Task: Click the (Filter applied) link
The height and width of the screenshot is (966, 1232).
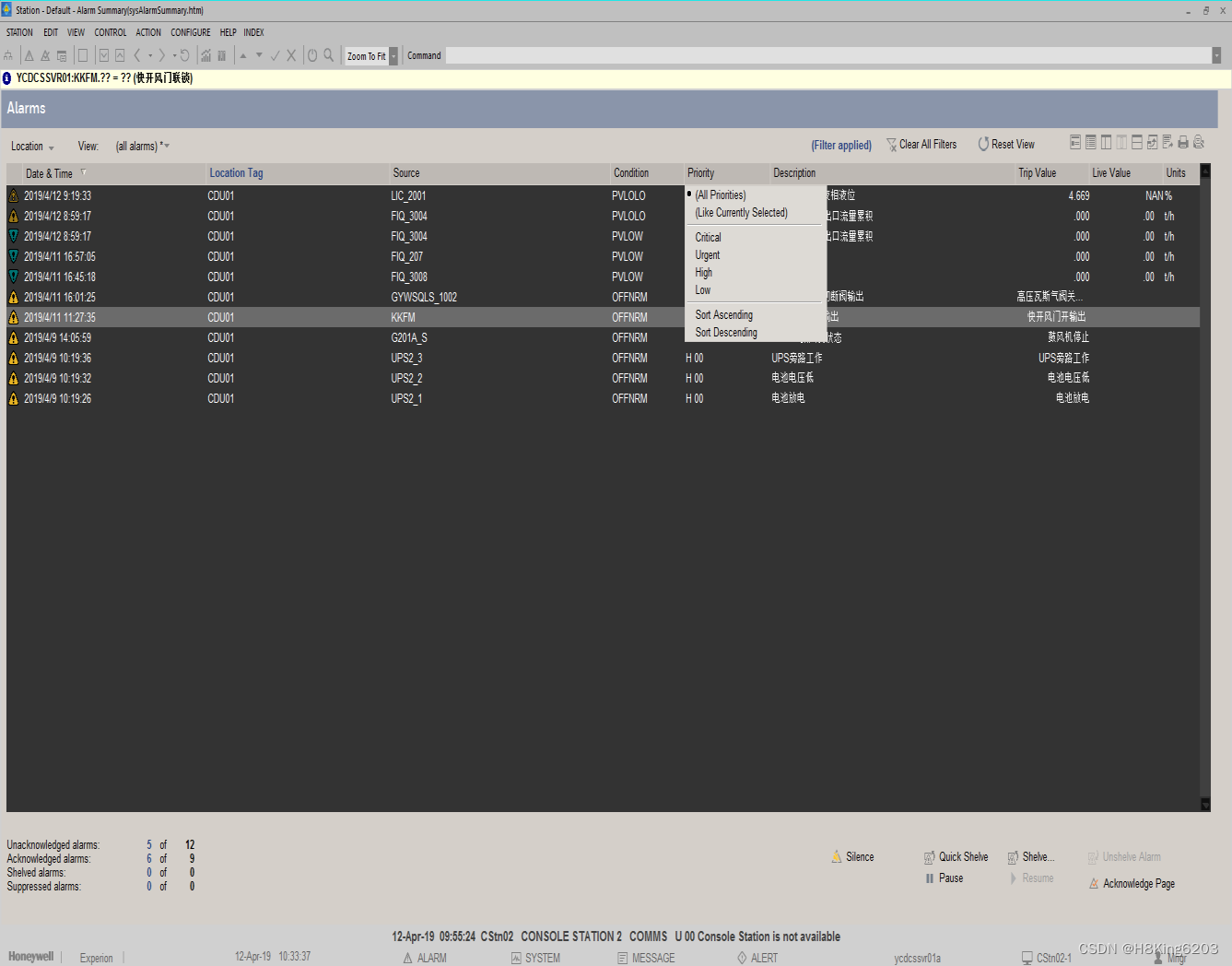Action: [x=841, y=145]
